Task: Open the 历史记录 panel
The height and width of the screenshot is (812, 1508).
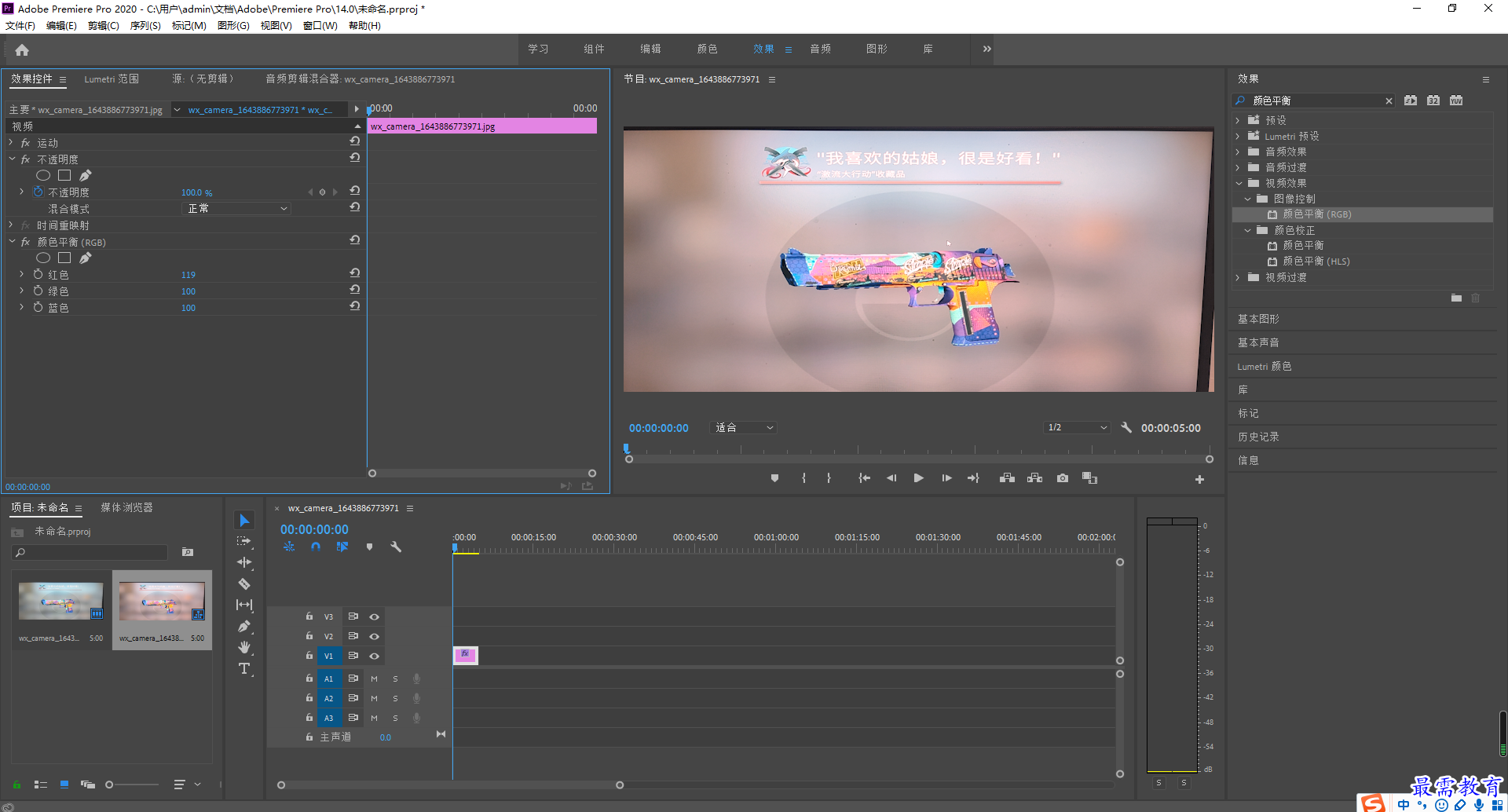Action: [x=1258, y=437]
